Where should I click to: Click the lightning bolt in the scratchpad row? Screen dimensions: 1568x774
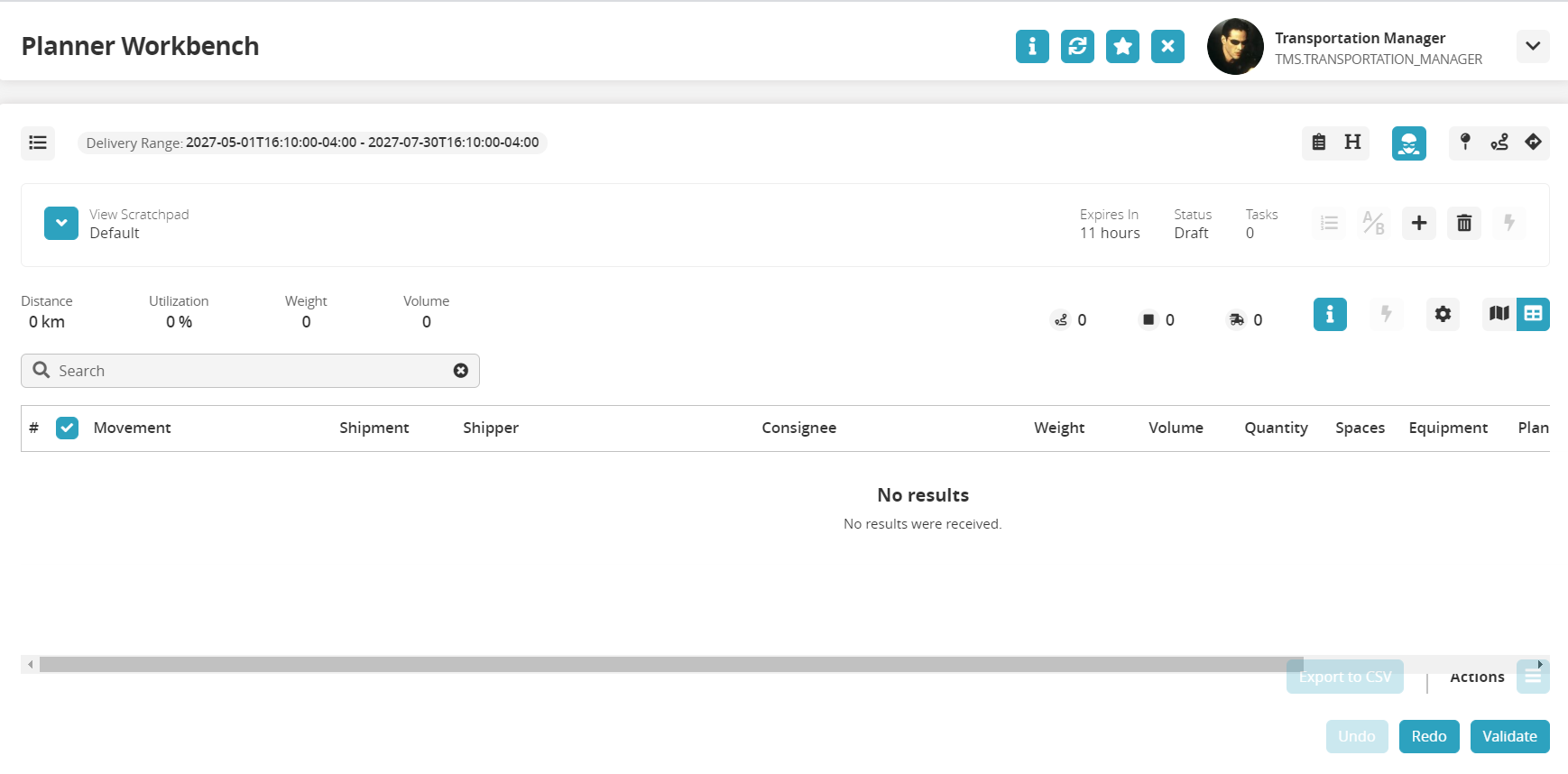[x=1509, y=223]
